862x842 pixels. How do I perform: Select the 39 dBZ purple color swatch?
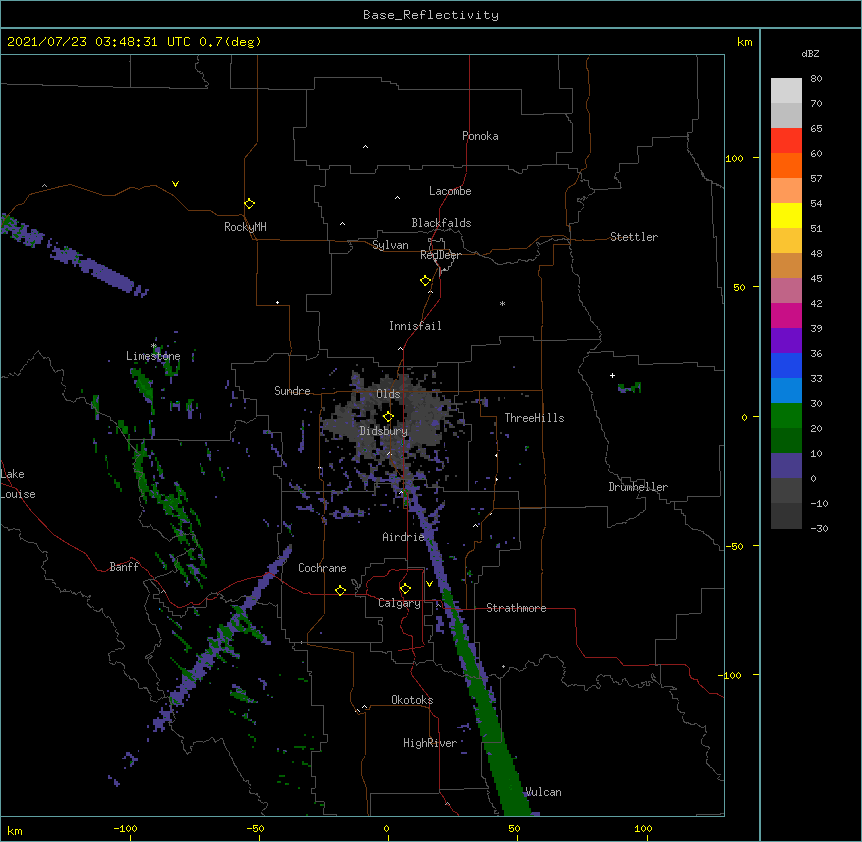click(x=786, y=340)
